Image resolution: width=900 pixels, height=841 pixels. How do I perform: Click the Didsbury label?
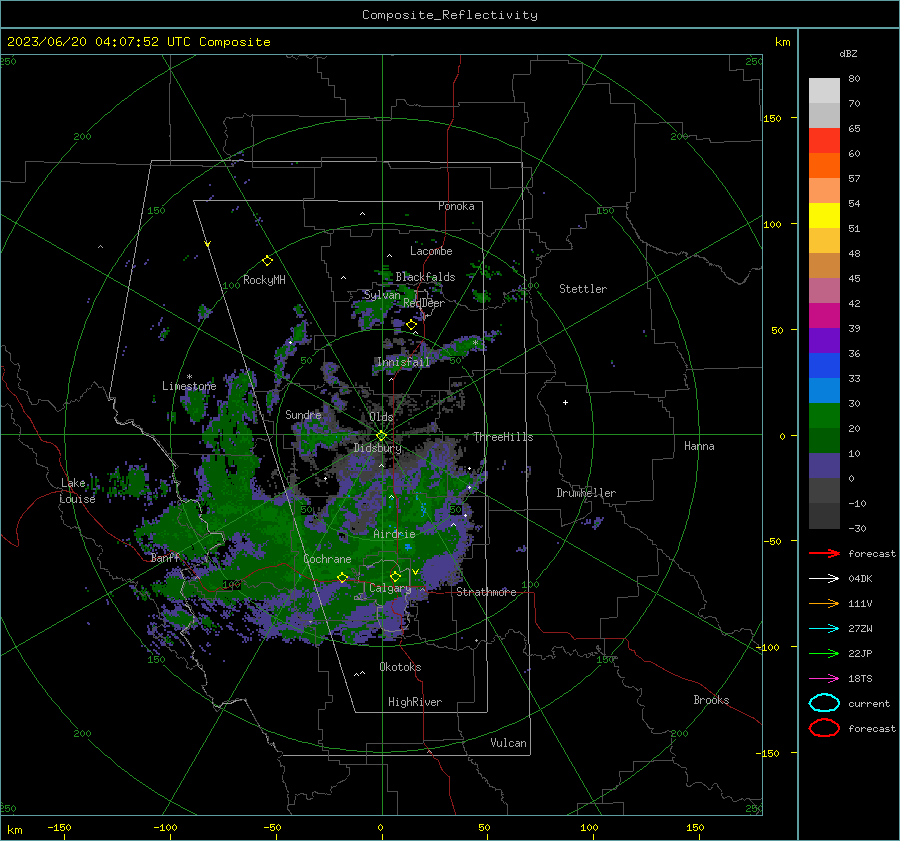pos(377,448)
